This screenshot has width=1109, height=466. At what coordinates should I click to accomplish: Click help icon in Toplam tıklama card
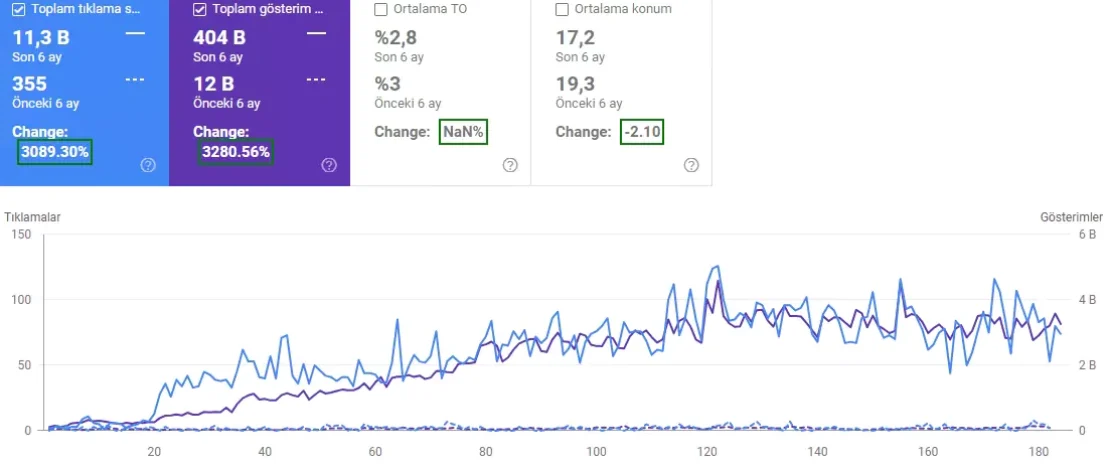[148, 165]
